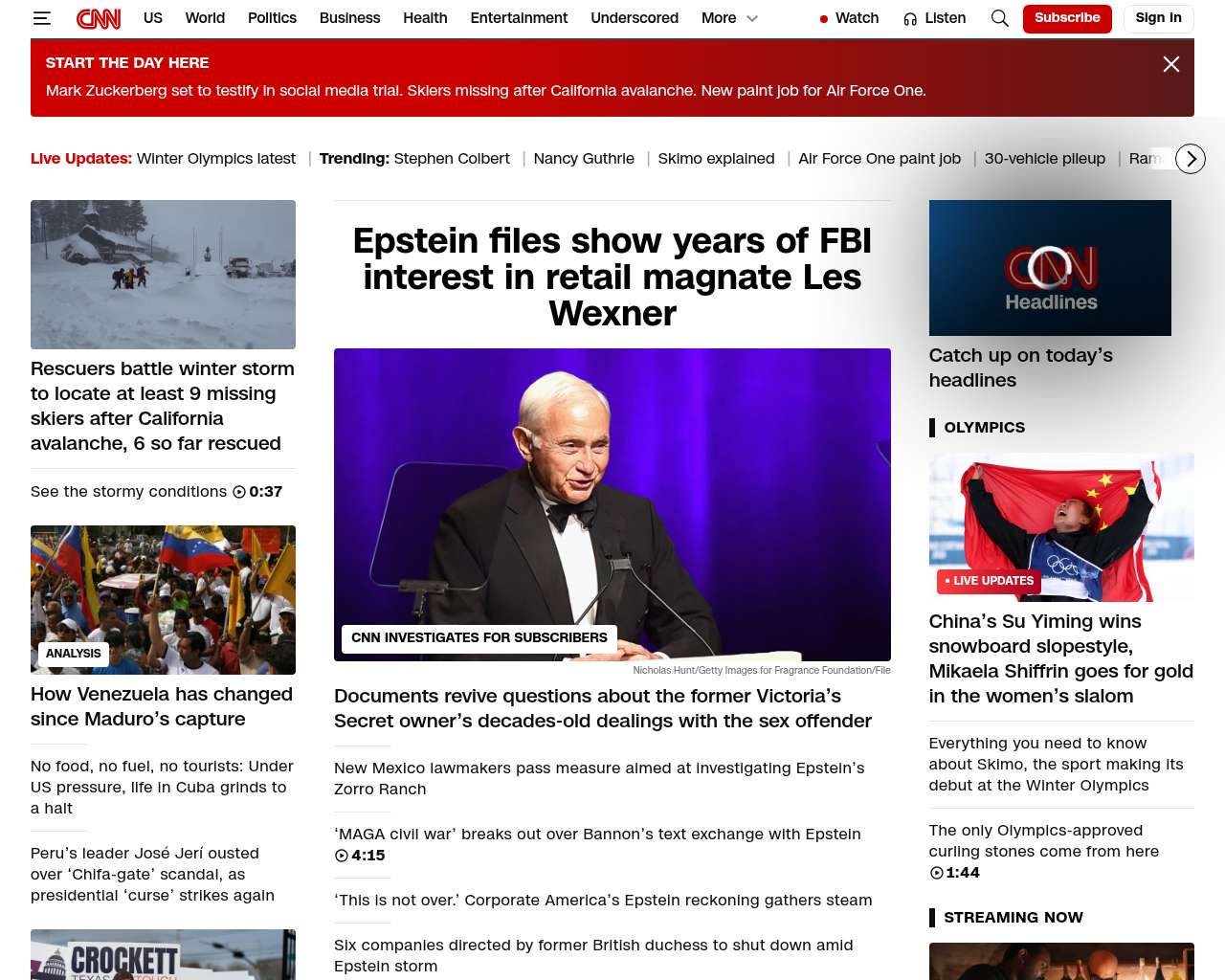Viewport: 1225px width, 980px height.
Task: Play the 4:15 Bannon video icon
Action: coord(341,856)
